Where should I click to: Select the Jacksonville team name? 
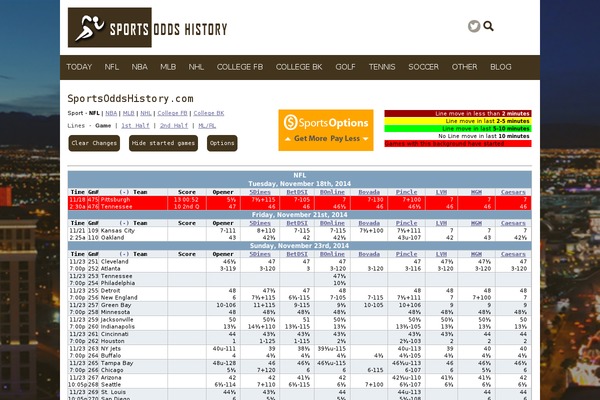coord(117,320)
